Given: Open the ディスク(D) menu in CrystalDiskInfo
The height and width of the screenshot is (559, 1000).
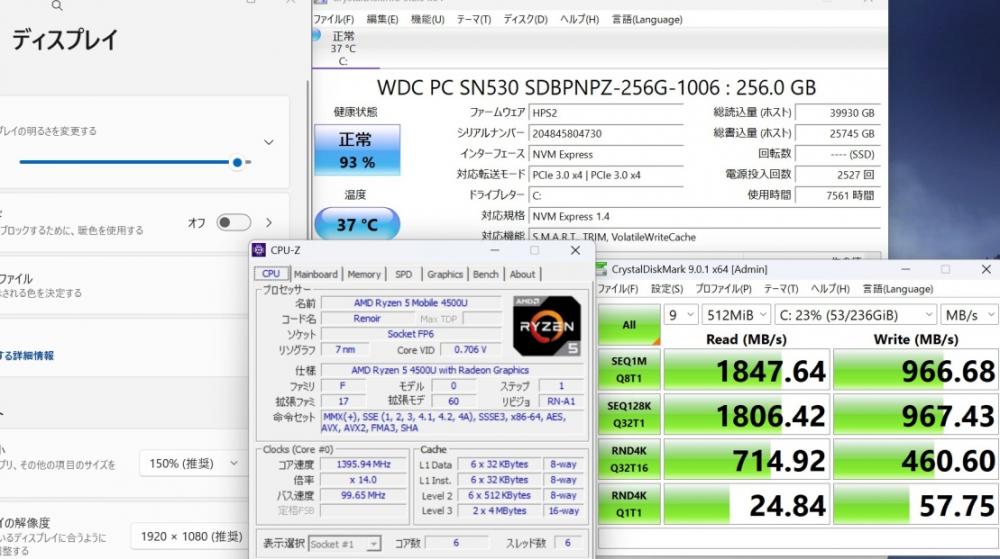Looking at the screenshot, I should click(525, 19).
